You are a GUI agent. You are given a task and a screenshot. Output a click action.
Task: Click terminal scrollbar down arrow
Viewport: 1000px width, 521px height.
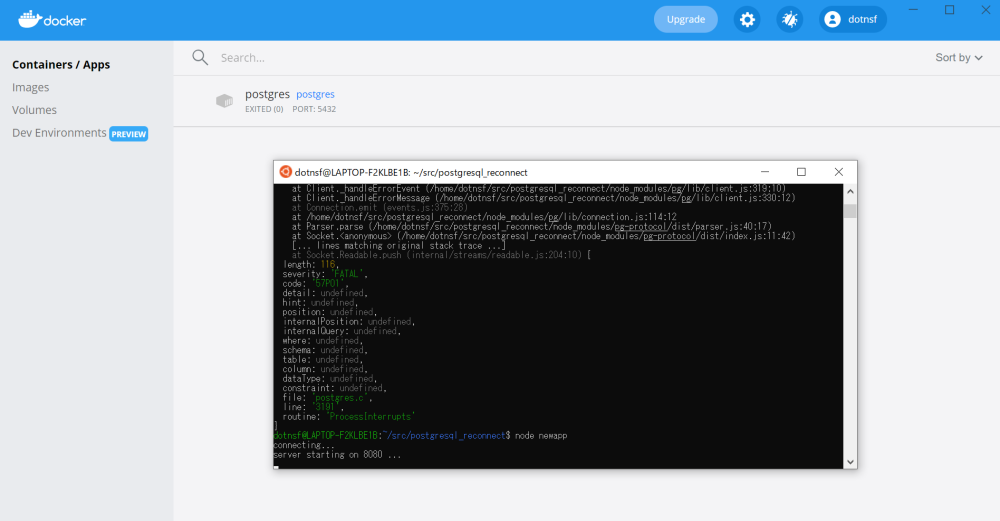pos(850,462)
